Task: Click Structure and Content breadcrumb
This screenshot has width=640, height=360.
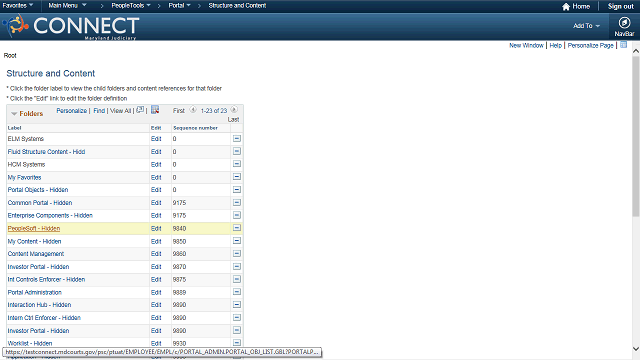Action: 237,5
